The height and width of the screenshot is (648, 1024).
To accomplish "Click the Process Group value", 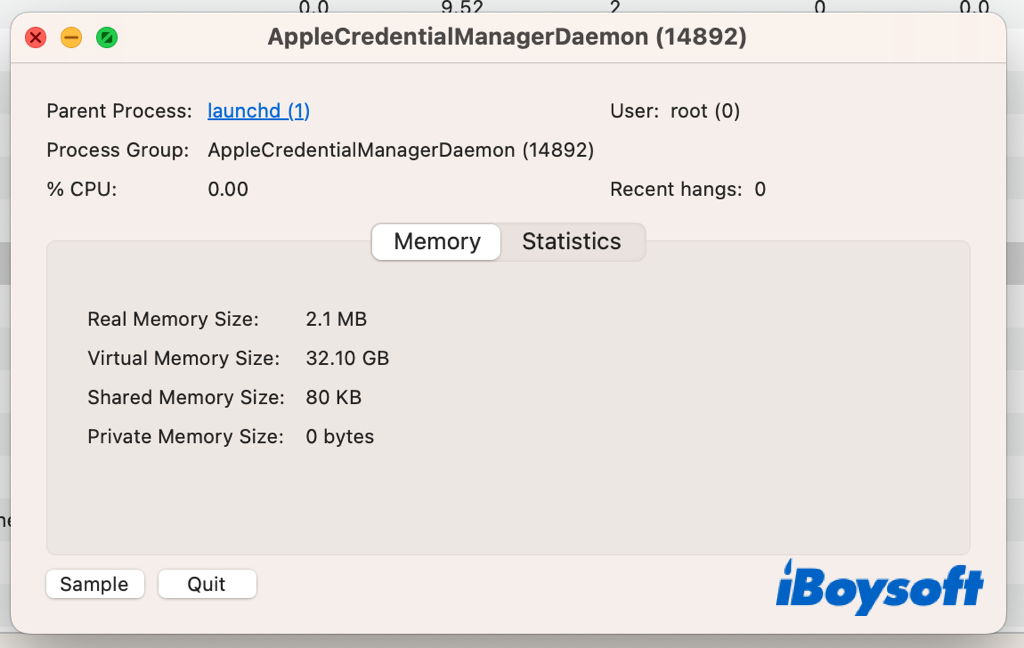I will [400, 149].
